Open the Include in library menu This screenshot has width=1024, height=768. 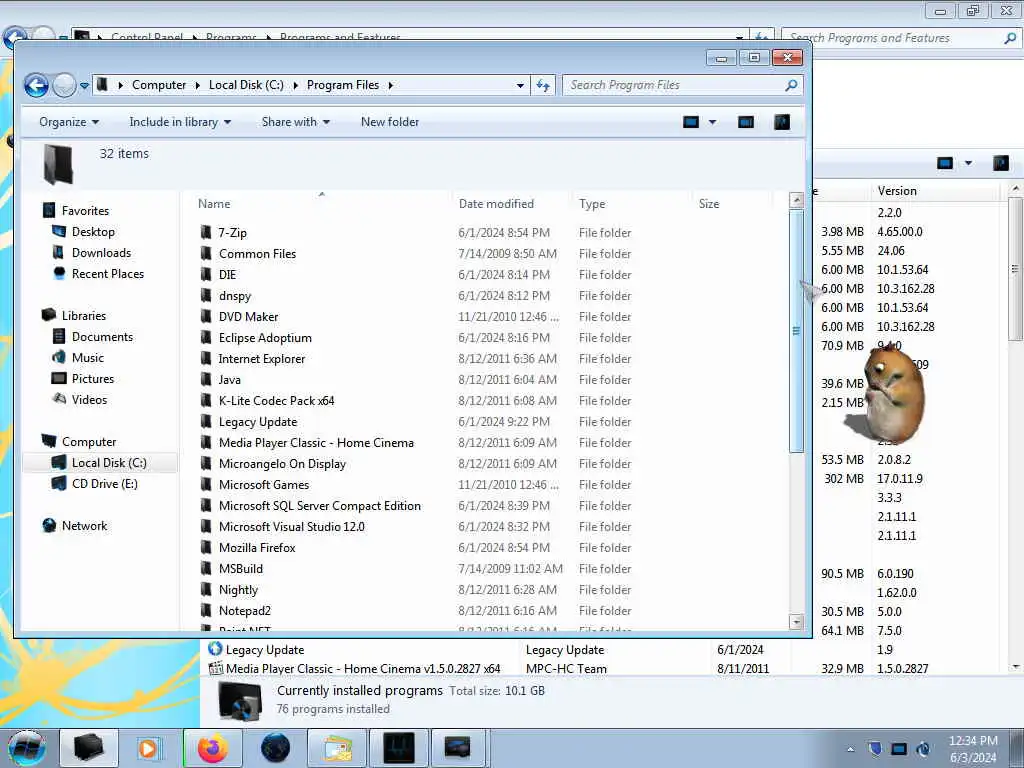(180, 122)
